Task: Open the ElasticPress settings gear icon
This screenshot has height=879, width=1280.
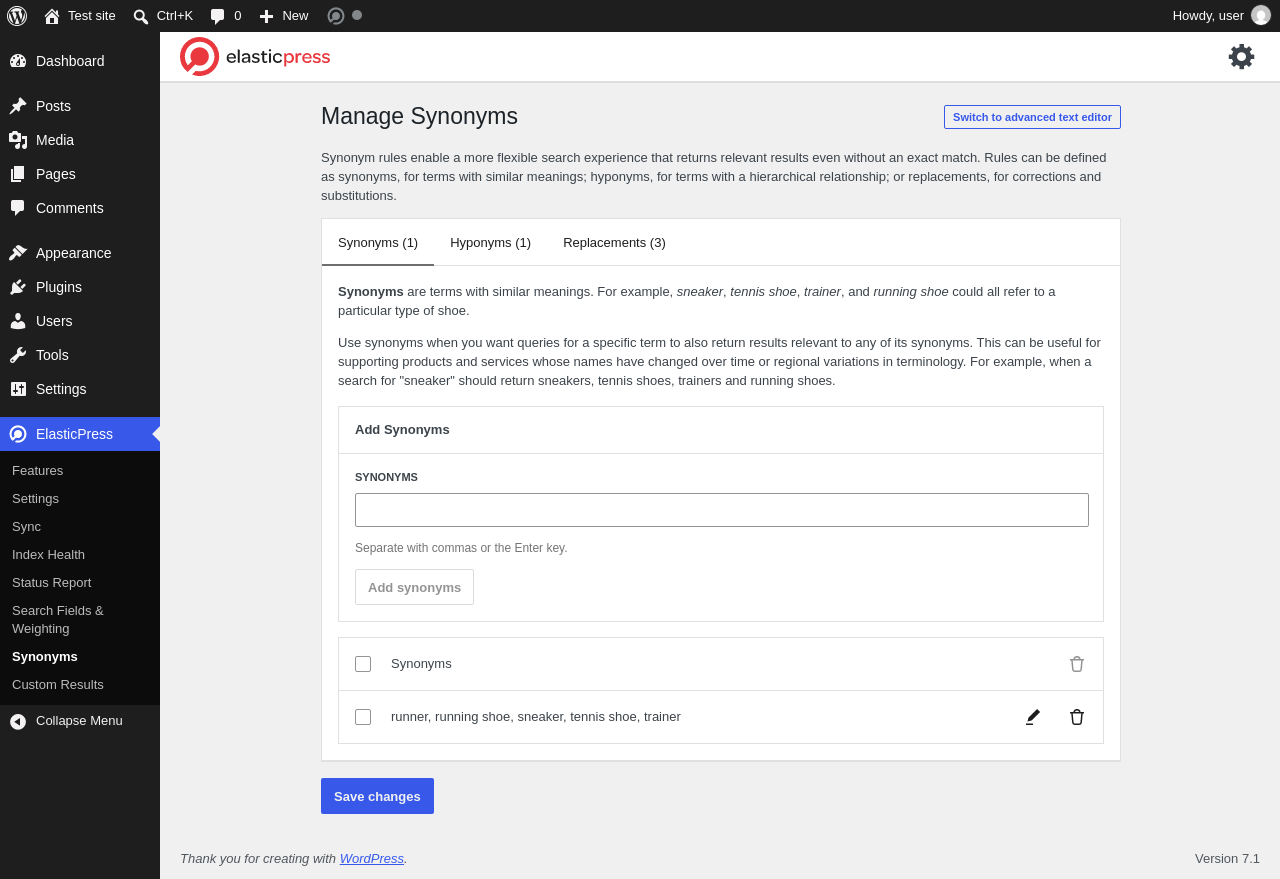Action: click(x=1241, y=57)
